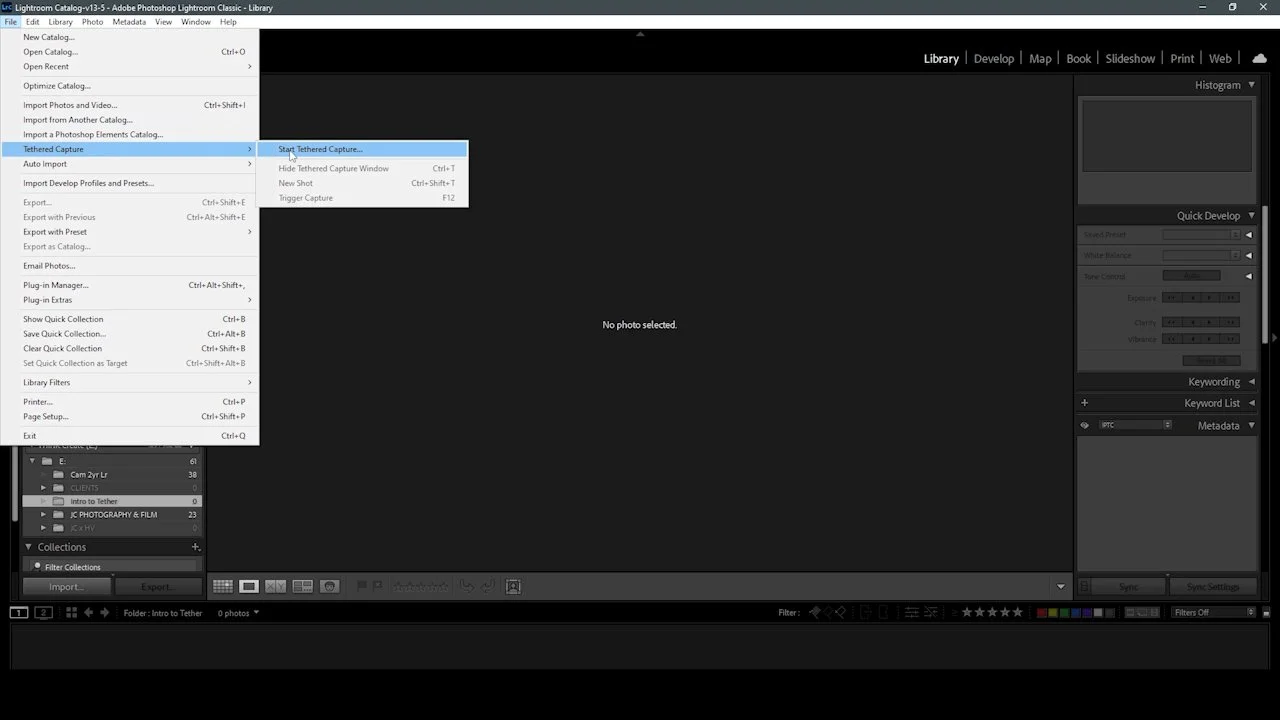Add a new collection with plus icon

click(x=195, y=547)
